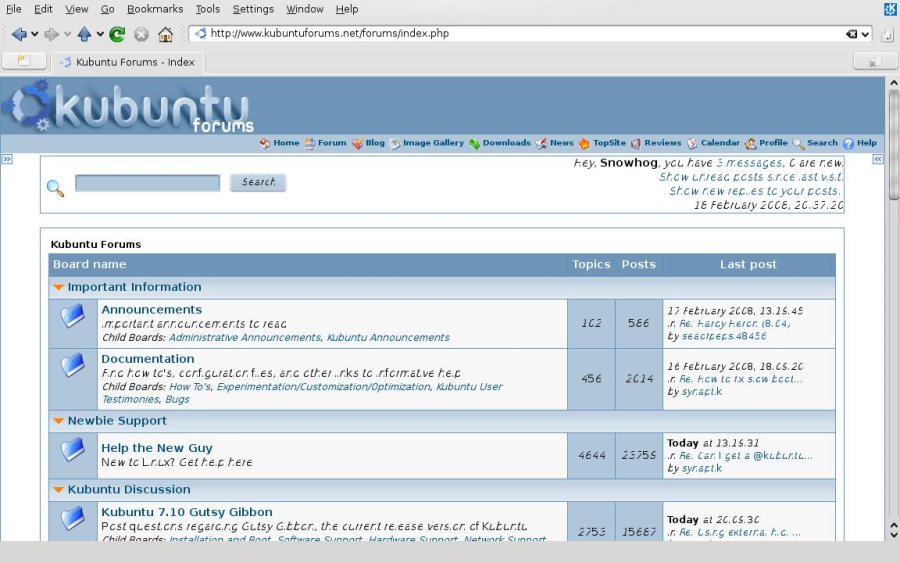Open the Settings menu
Screen dimensions: 900x563
pyautogui.click(x=253, y=9)
